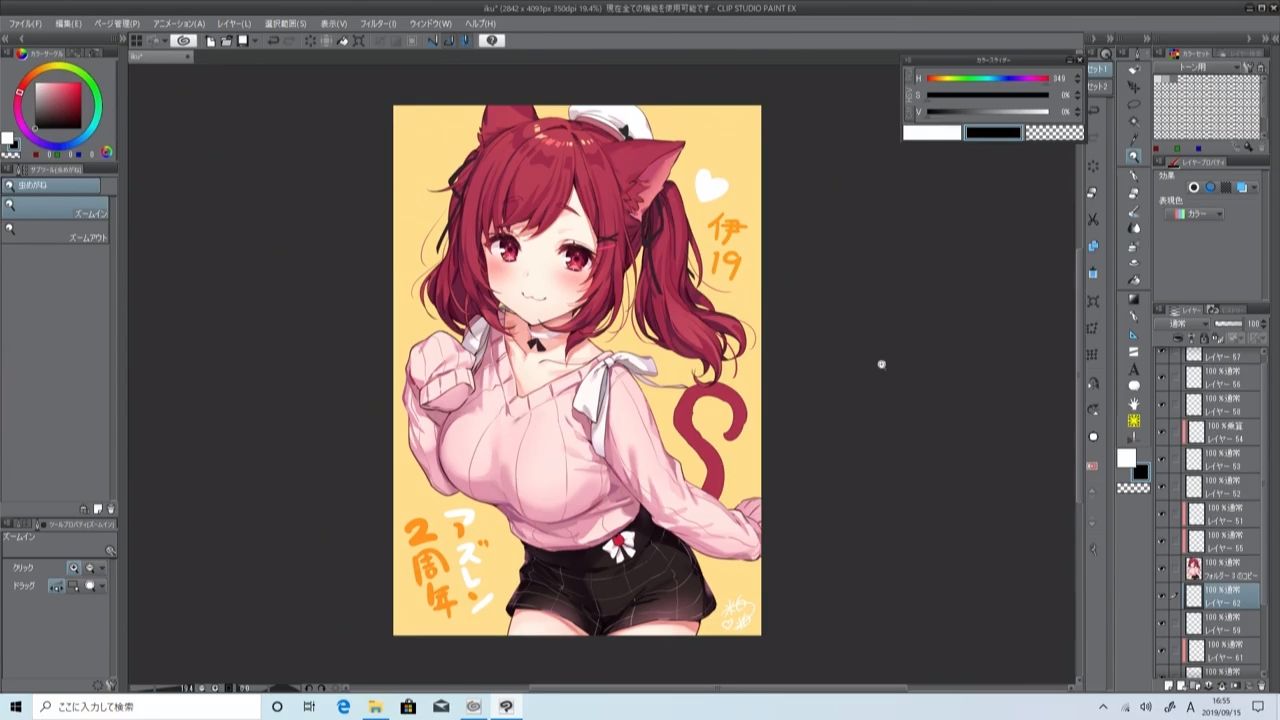1280x720 pixels.
Task: Enable the tone effect in レイヤープロパティ
Action: [x=1226, y=187]
